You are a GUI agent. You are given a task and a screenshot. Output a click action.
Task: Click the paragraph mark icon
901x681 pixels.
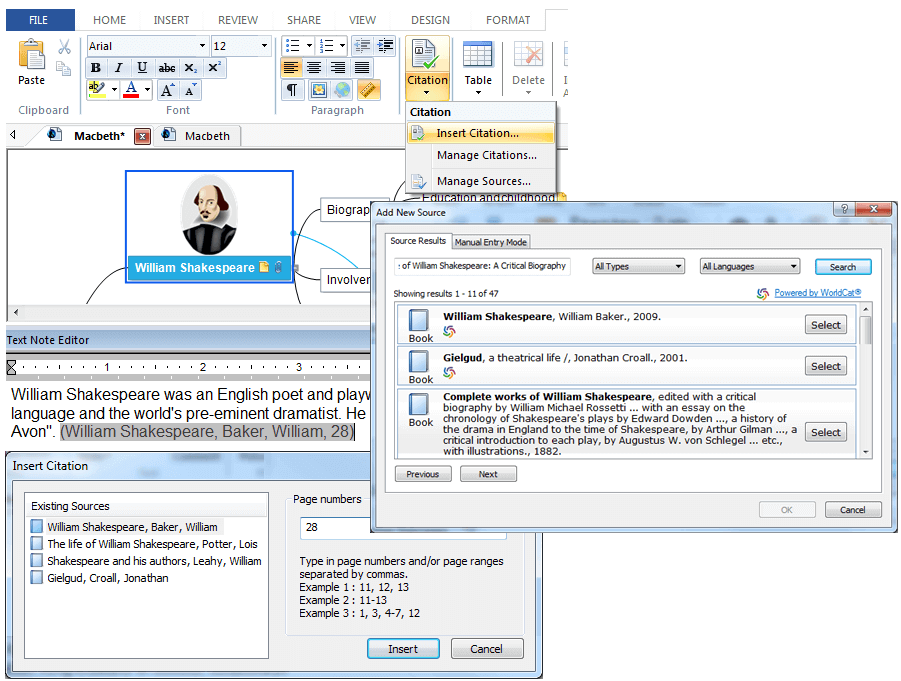292,90
